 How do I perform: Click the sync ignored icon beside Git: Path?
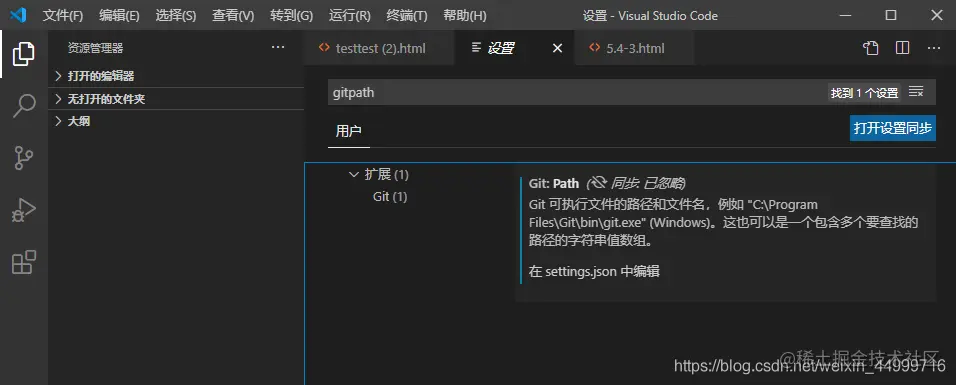[598, 183]
